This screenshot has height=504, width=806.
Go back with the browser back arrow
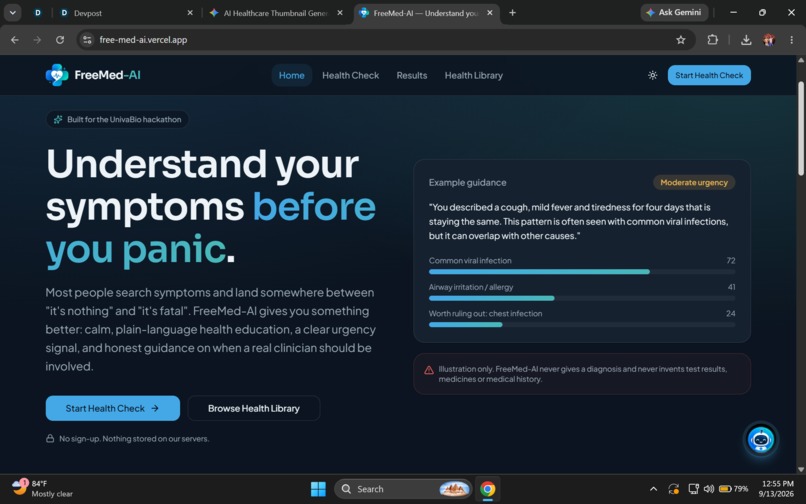[15, 40]
